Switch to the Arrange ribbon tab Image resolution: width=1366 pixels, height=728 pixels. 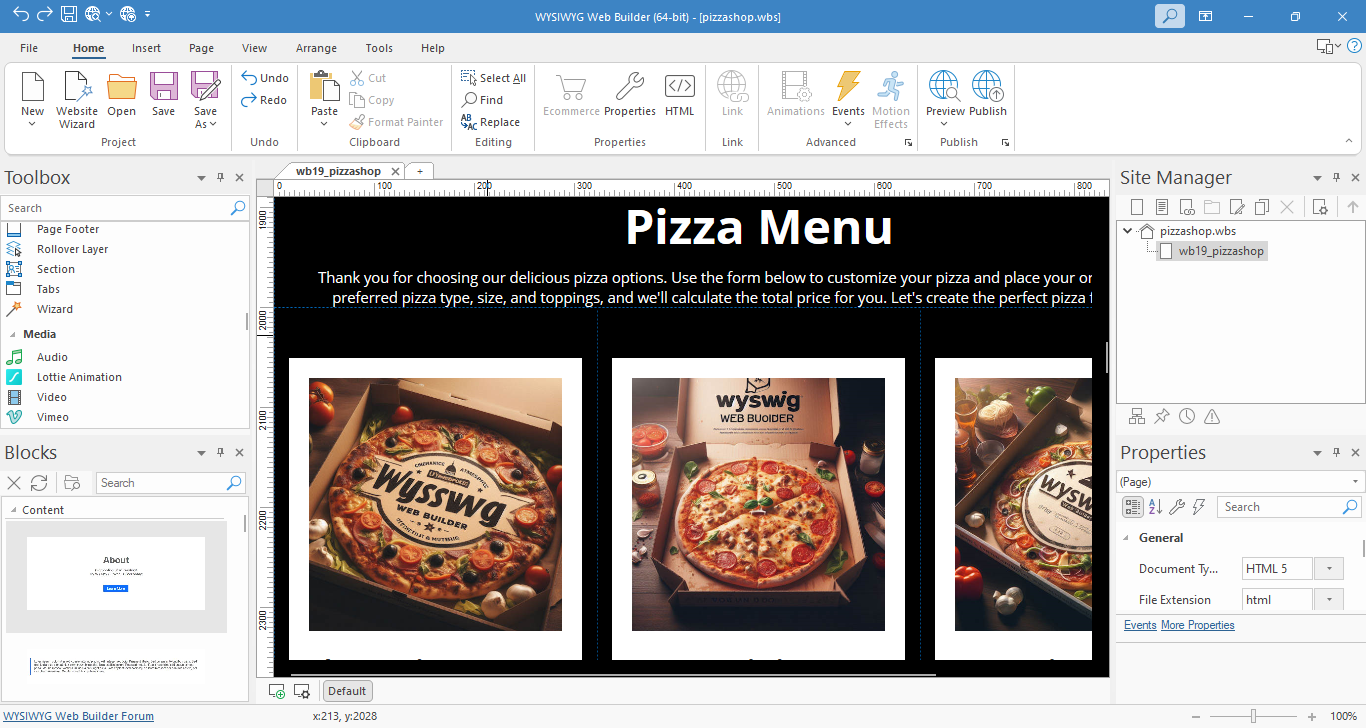(x=316, y=48)
